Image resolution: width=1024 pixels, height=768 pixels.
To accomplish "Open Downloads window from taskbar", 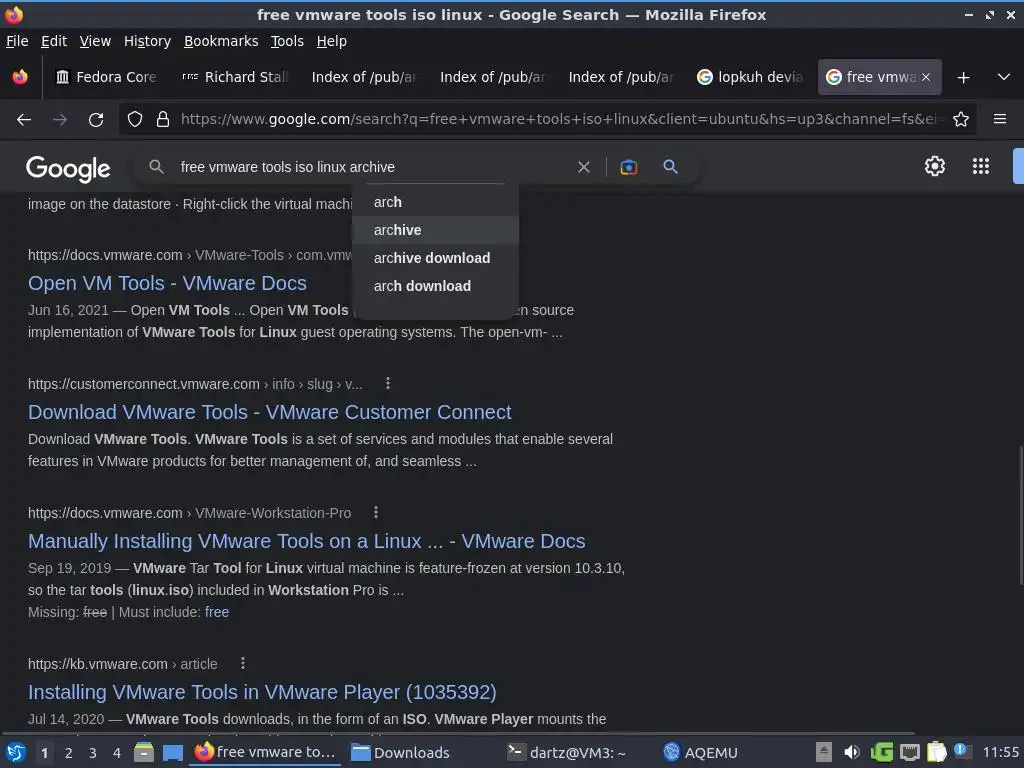I will [400, 752].
